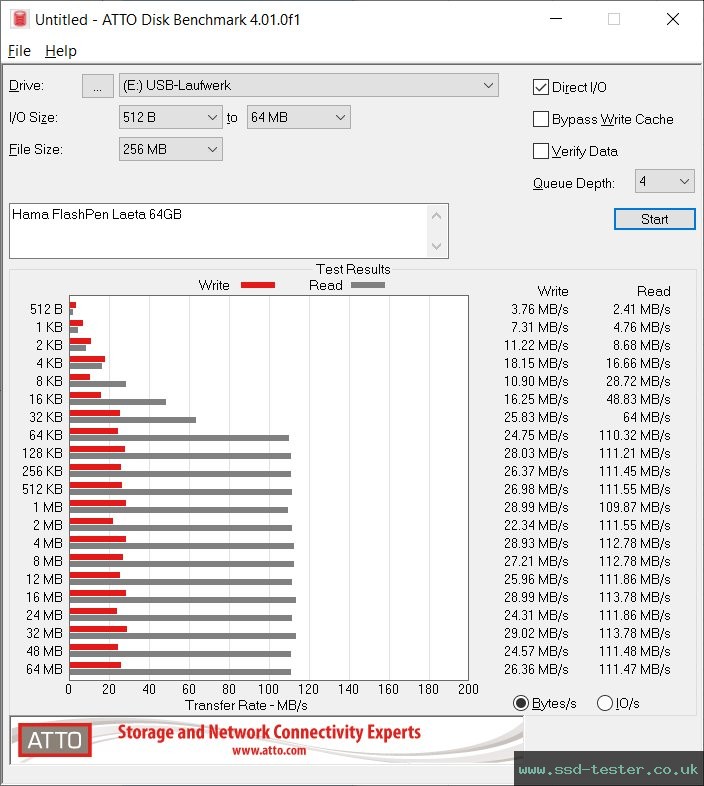Click the '111.47 MB/s' read value
This screenshot has width=704, height=786.
(x=634, y=669)
